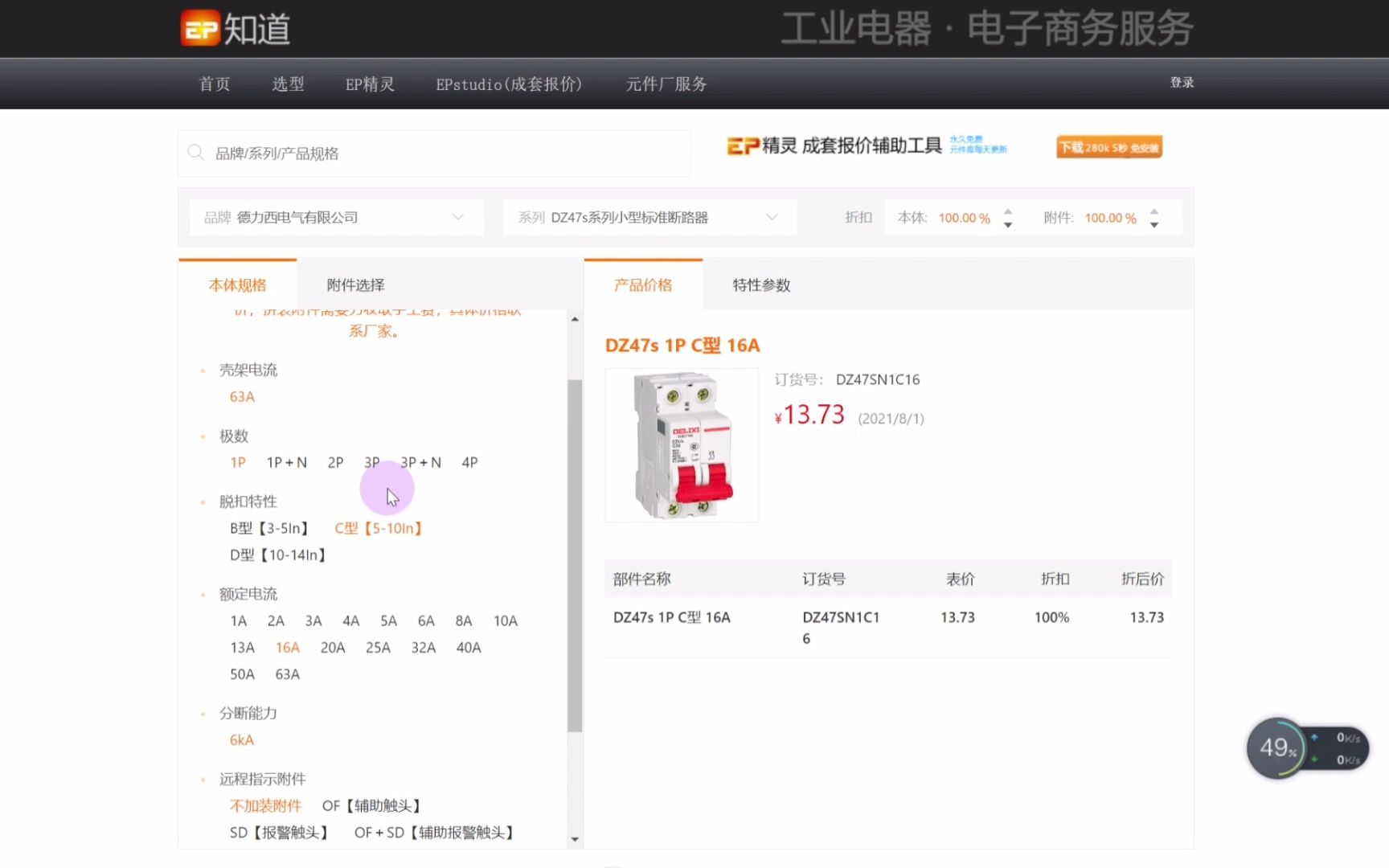Go to 首页 in navigation bar

pyautogui.click(x=215, y=84)
